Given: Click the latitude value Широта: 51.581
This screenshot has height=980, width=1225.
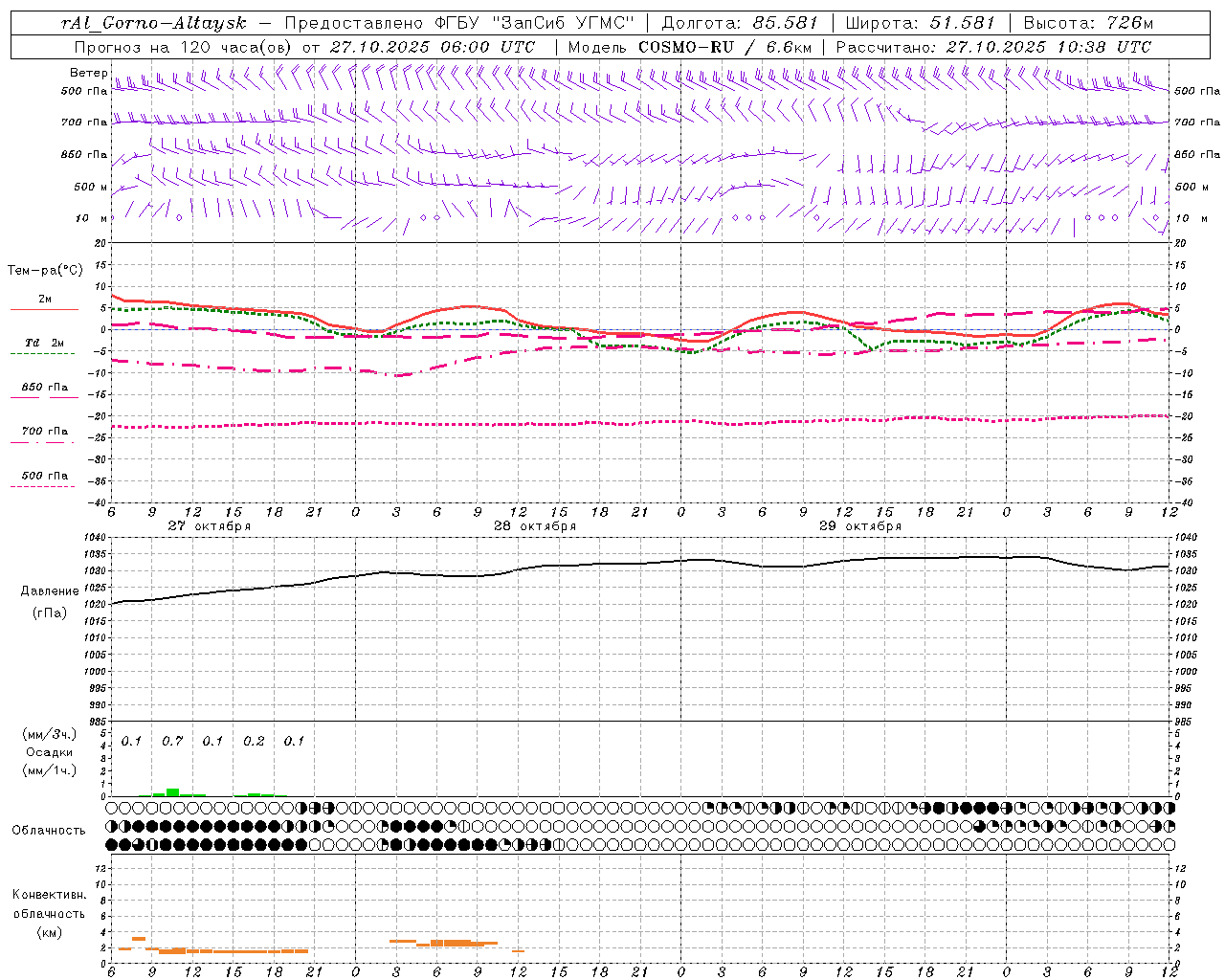Looking at the screenshot, I should coord(921,23).
